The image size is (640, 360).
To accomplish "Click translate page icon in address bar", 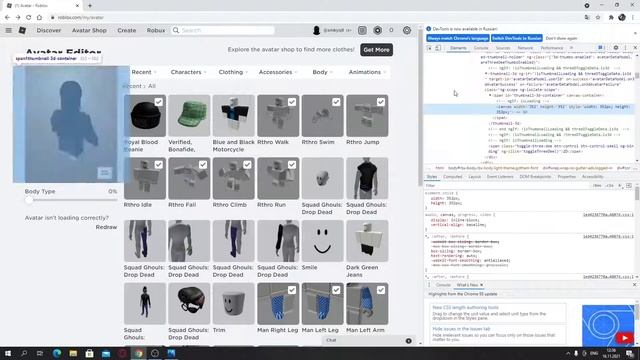I will pos(587,18).
